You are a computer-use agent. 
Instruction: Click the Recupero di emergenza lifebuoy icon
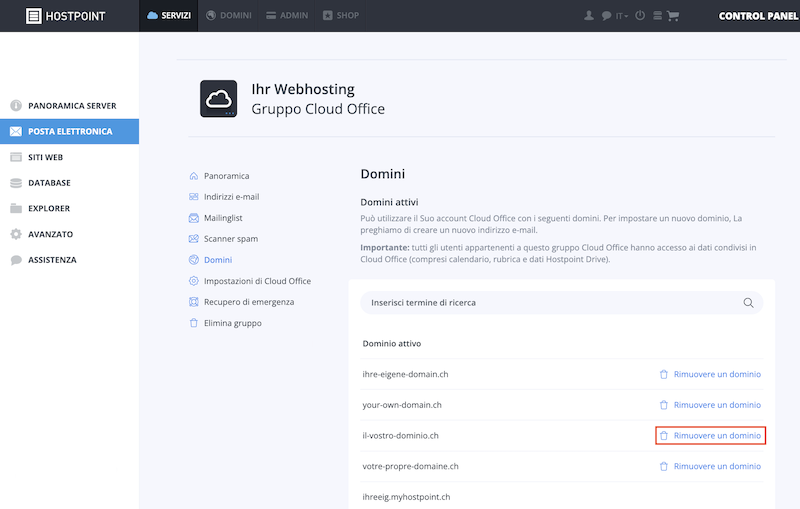[x=193, y=302]
